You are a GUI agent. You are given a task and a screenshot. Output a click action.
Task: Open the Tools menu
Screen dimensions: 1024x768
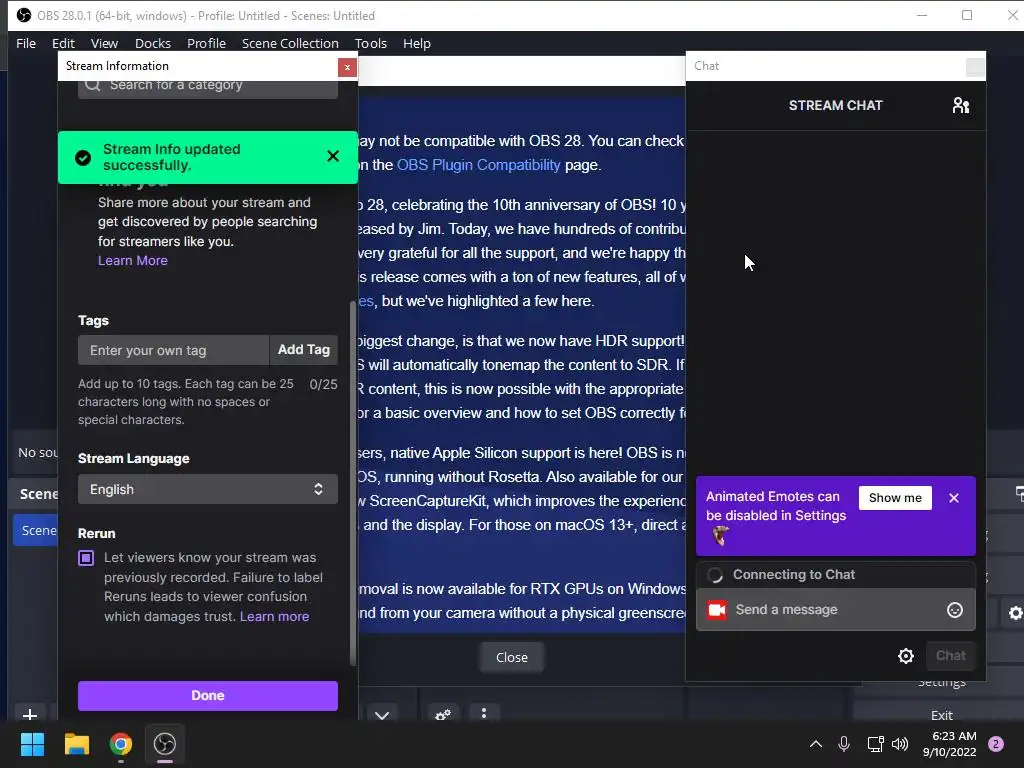tap(371, 43)
